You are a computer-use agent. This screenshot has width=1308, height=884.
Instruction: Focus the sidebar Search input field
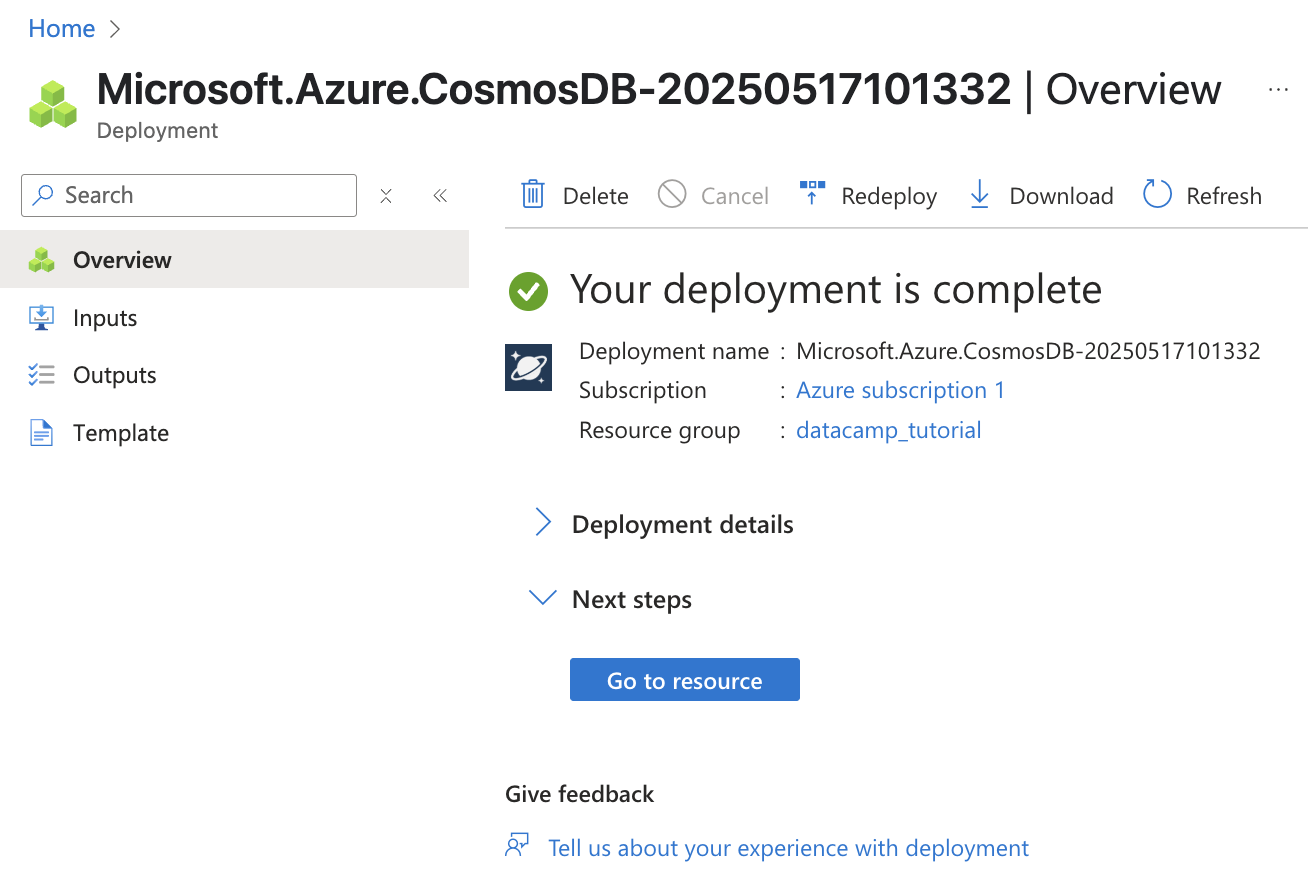pyautogui.click(x=189, y=195)
